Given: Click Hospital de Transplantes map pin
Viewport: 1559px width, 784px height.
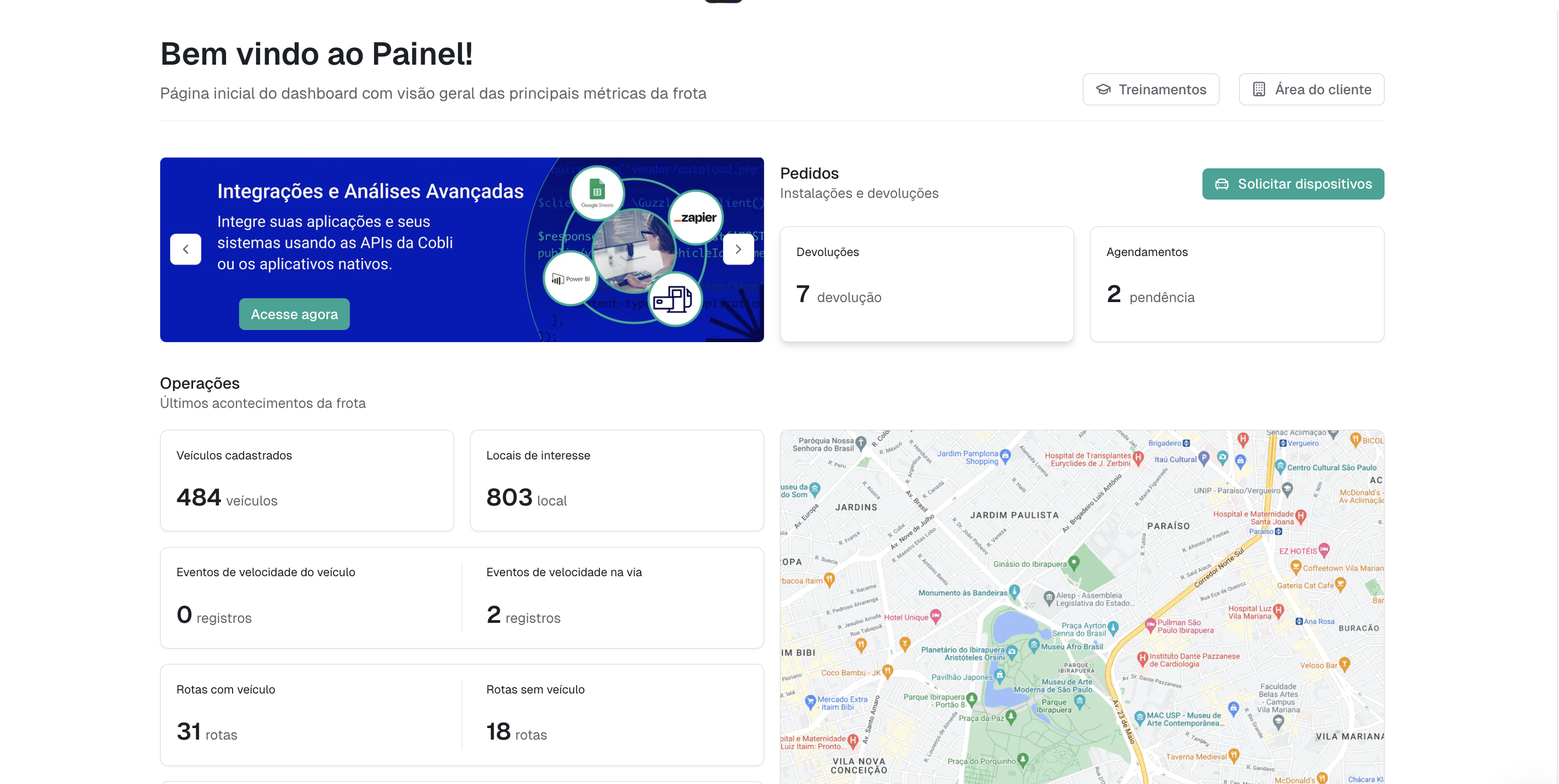Looking at the screenshot, I should click(x=1138, y=457).
